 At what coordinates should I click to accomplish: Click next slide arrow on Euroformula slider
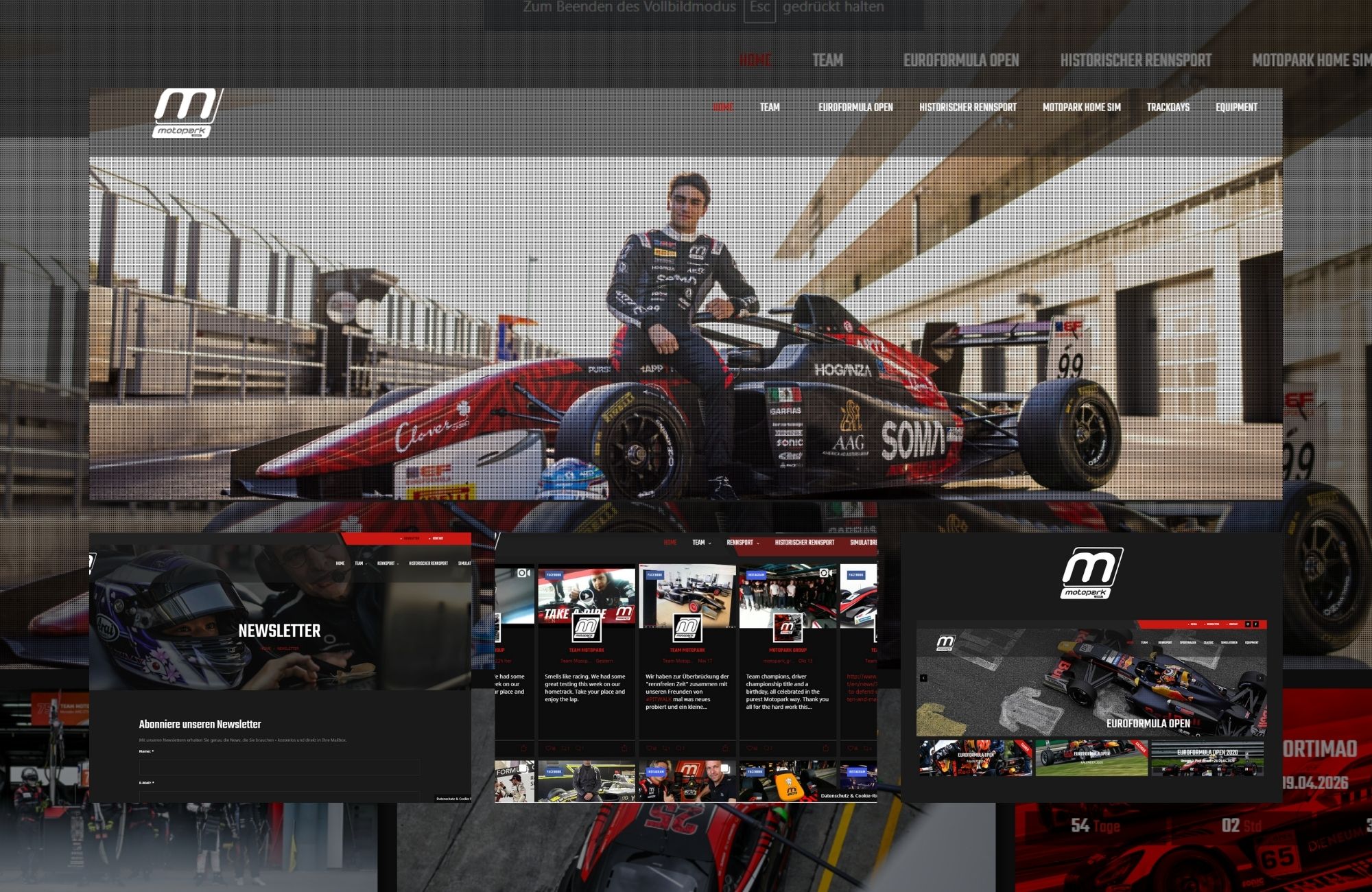1260,678
